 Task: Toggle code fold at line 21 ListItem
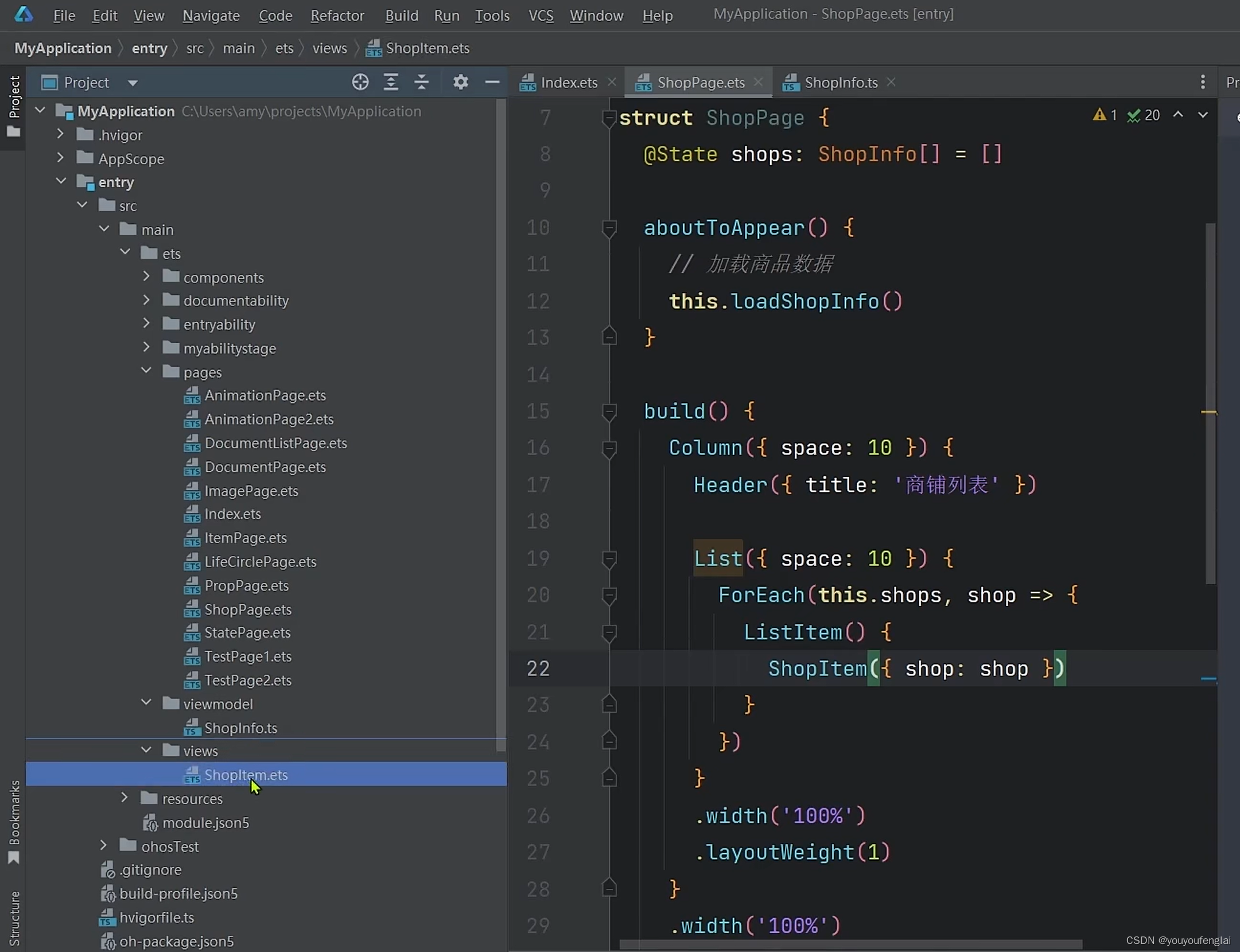[x=609, y=632]
